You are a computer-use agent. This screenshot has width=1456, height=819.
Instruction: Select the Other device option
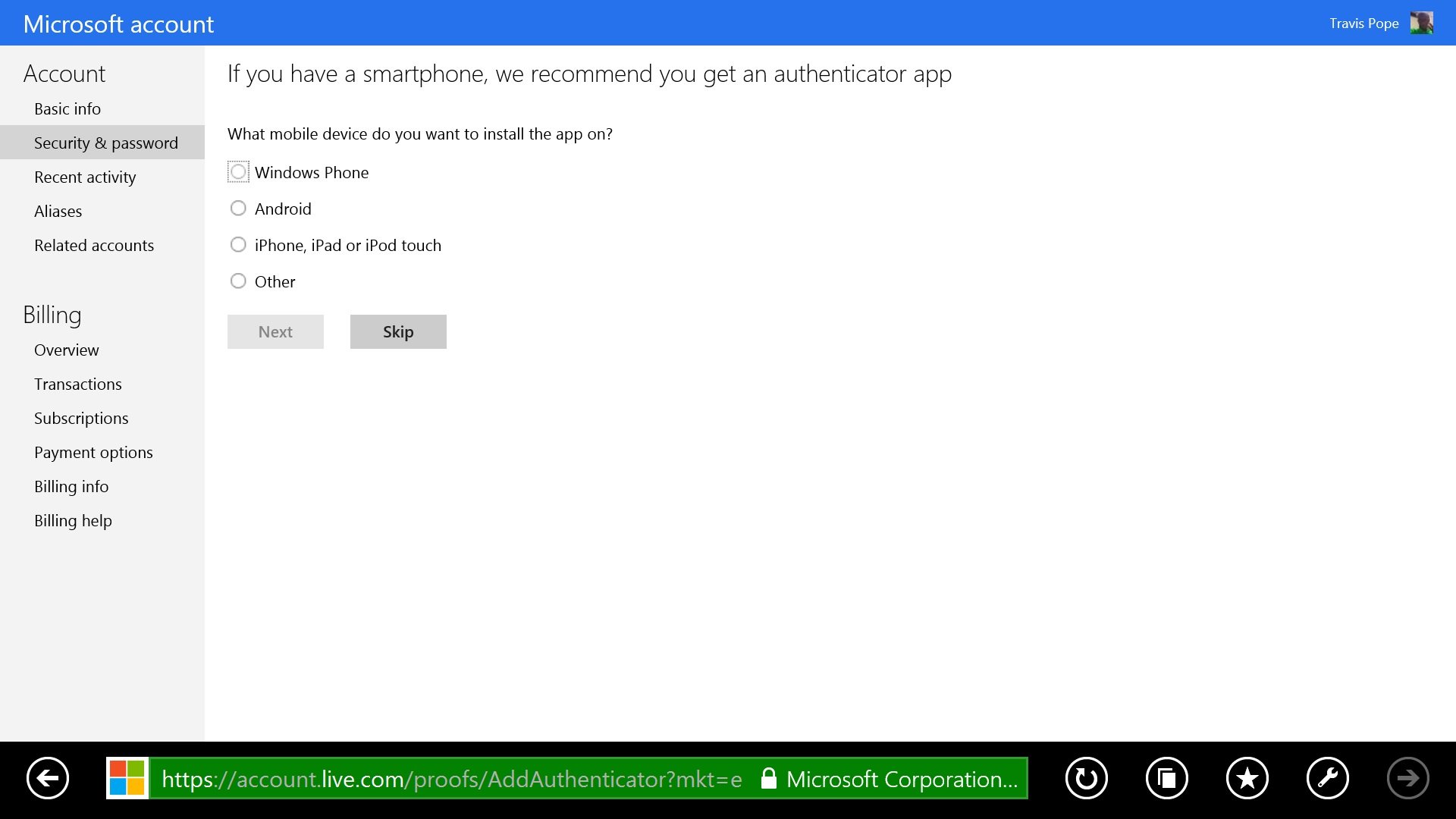click(237, 281)
